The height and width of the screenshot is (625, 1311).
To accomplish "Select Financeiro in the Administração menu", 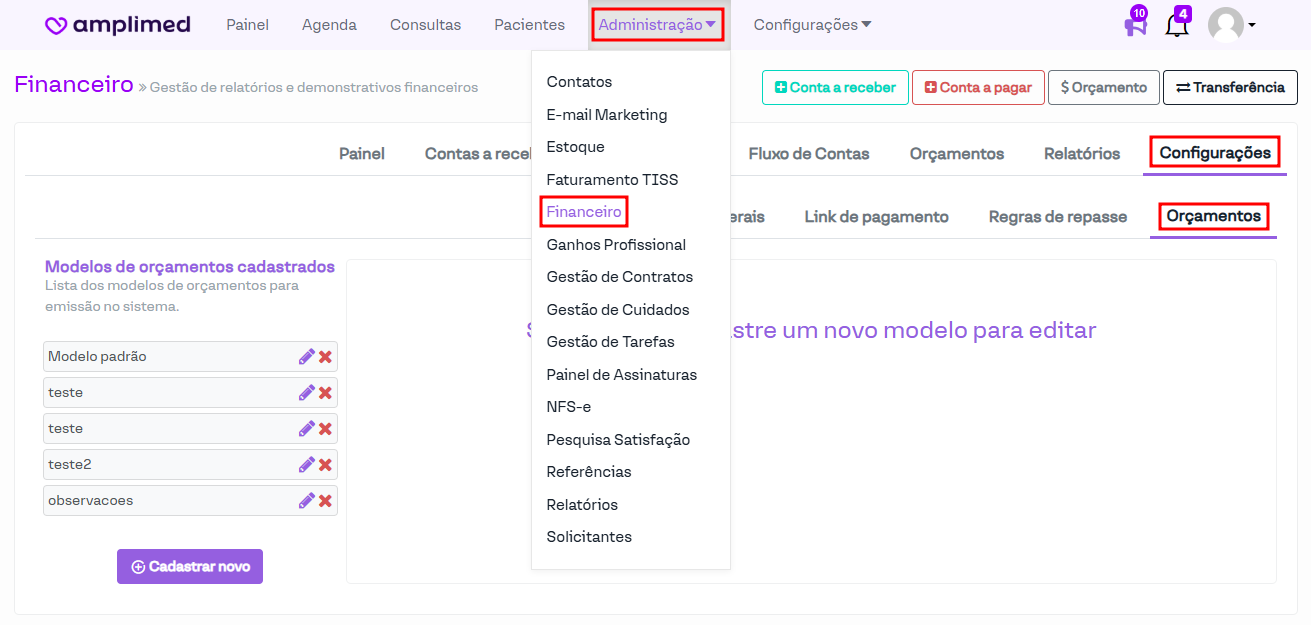I will click(584, 212).
